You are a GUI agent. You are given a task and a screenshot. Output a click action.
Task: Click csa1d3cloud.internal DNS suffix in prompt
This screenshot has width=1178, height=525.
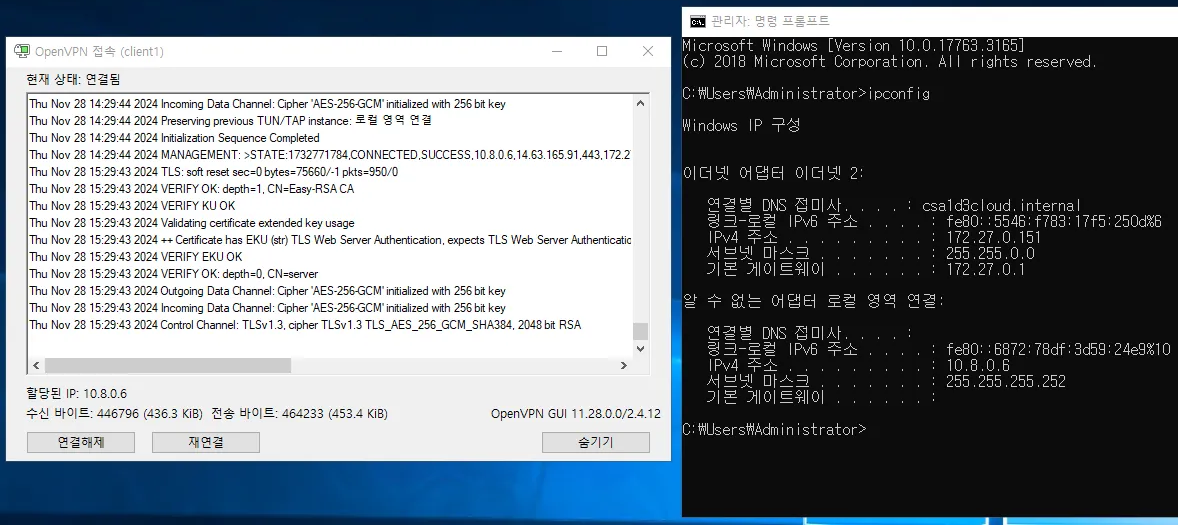(x=1001, y=206)
